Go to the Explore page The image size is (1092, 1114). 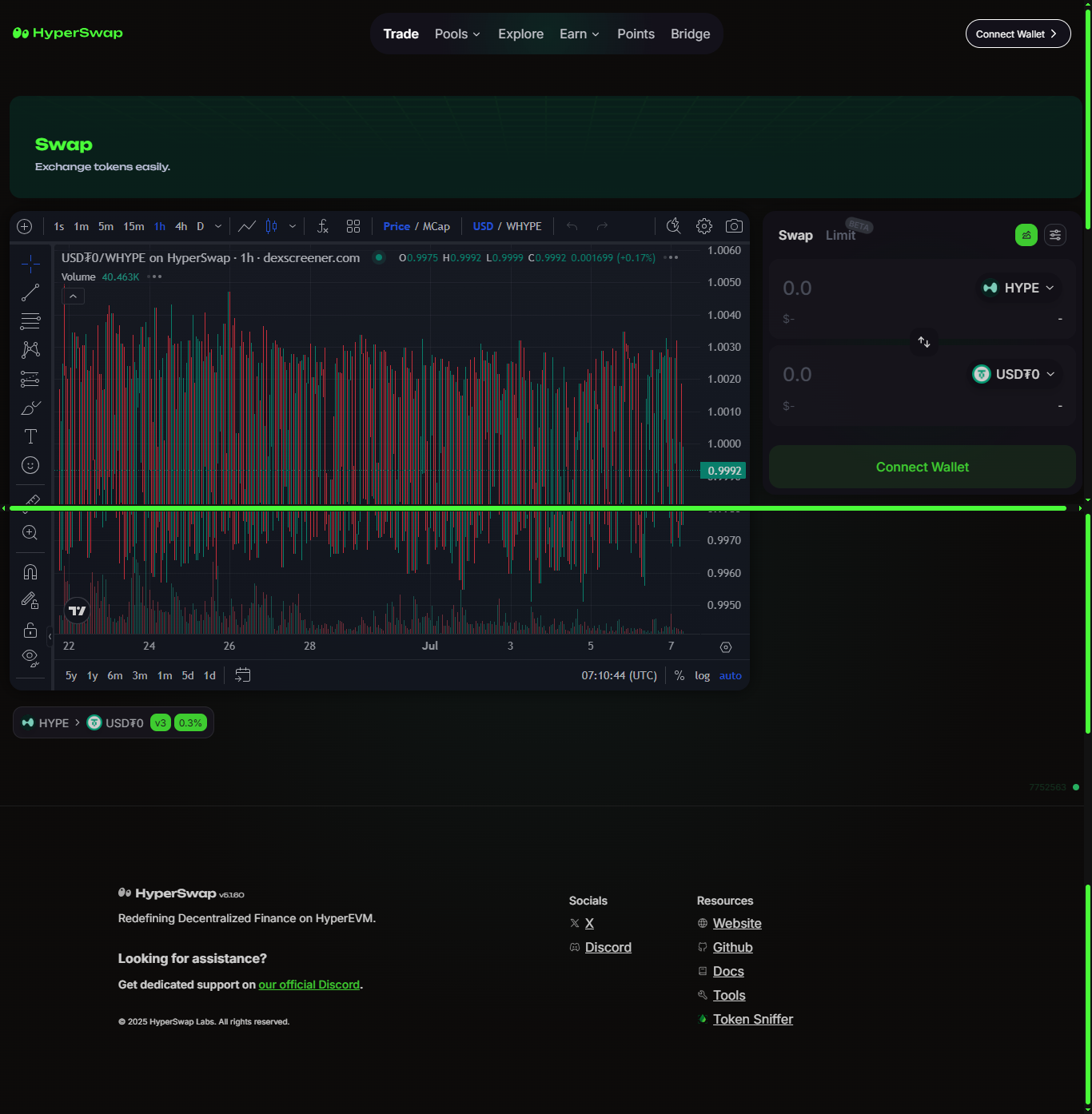[x=520, y=34]
